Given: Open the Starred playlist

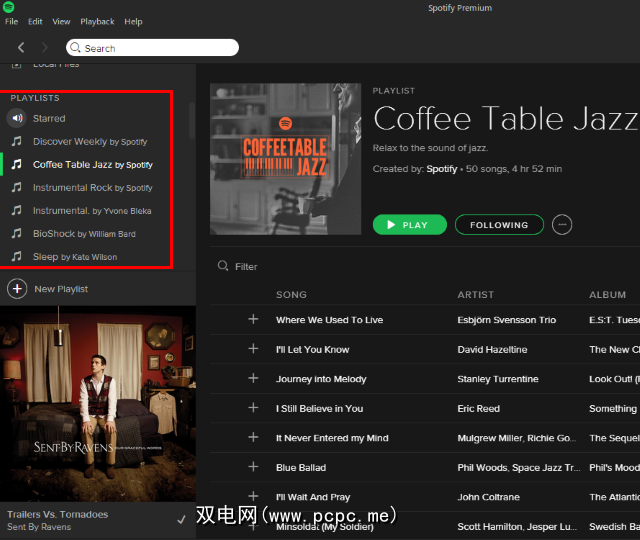Looking at the screenshot, I should (49, 118).
